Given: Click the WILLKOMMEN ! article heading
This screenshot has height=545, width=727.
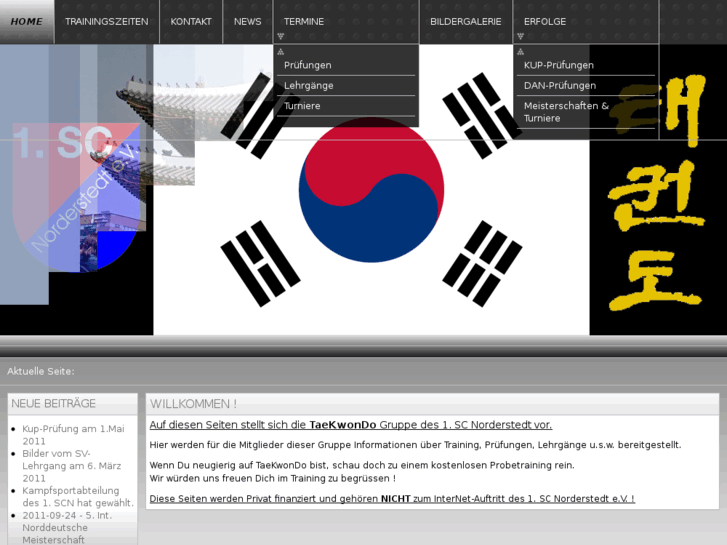Looking at the screenshot, I should 193,404.
